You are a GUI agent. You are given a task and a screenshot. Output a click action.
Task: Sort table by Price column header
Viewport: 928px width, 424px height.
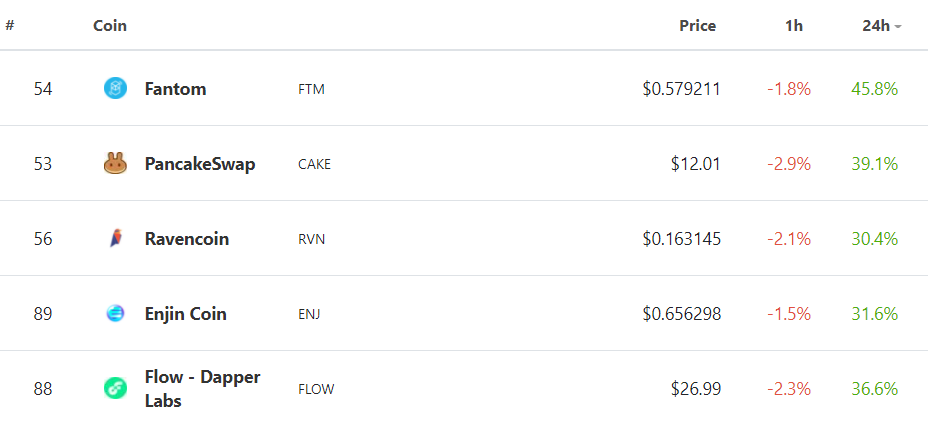coord(697,26)
